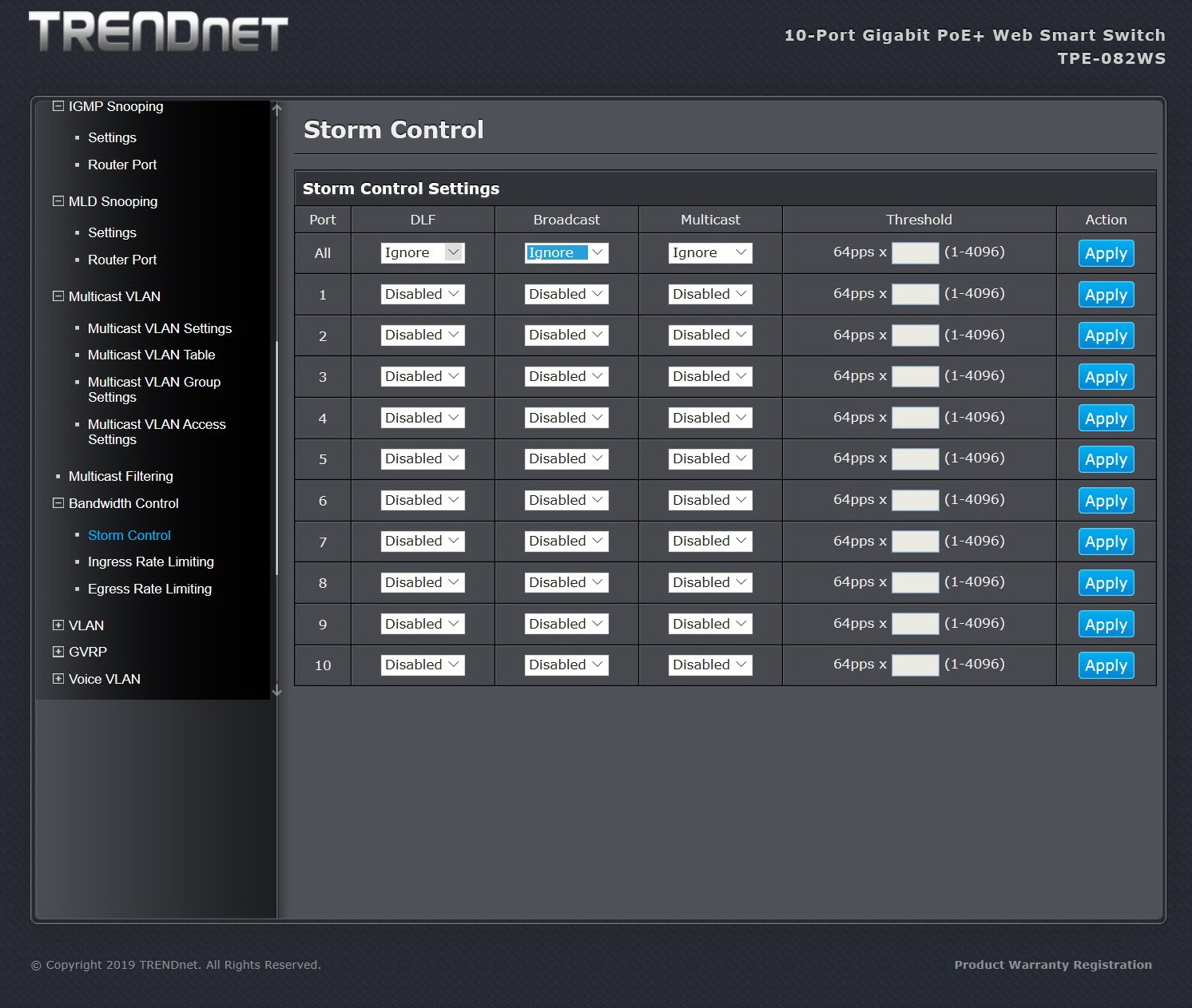Viewport: 1192px width, 1008px height.
Task: Collapse the Multicast VLAN section
Action: pyautogui.click(x=58, y=296)
